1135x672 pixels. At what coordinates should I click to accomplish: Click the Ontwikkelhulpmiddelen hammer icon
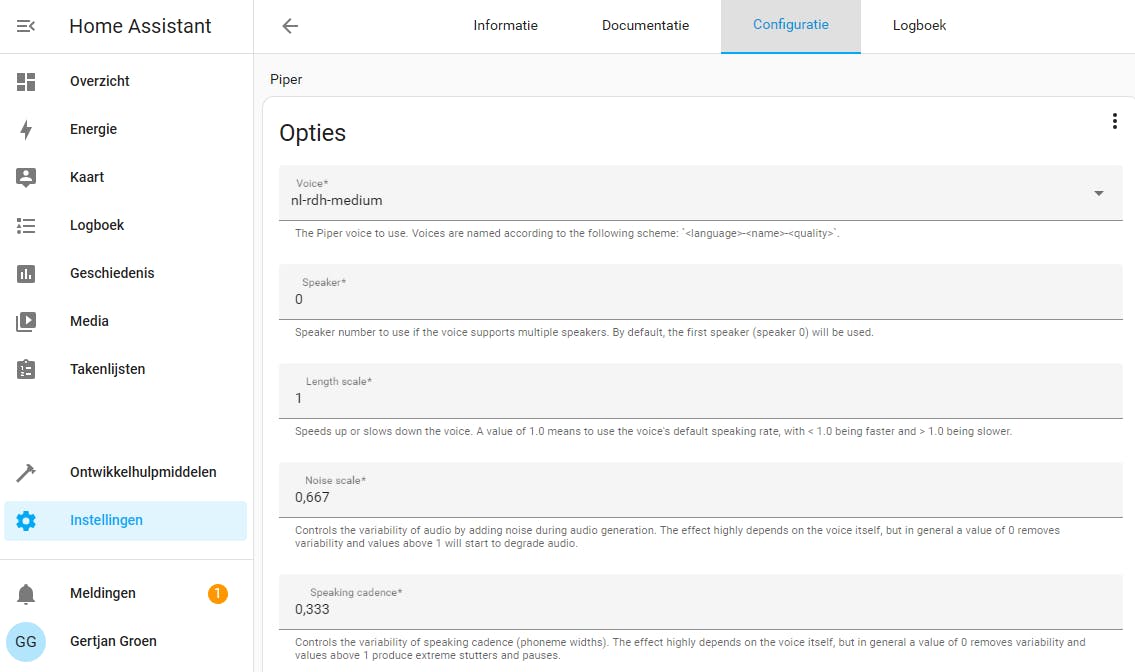(x=26, y=472)
